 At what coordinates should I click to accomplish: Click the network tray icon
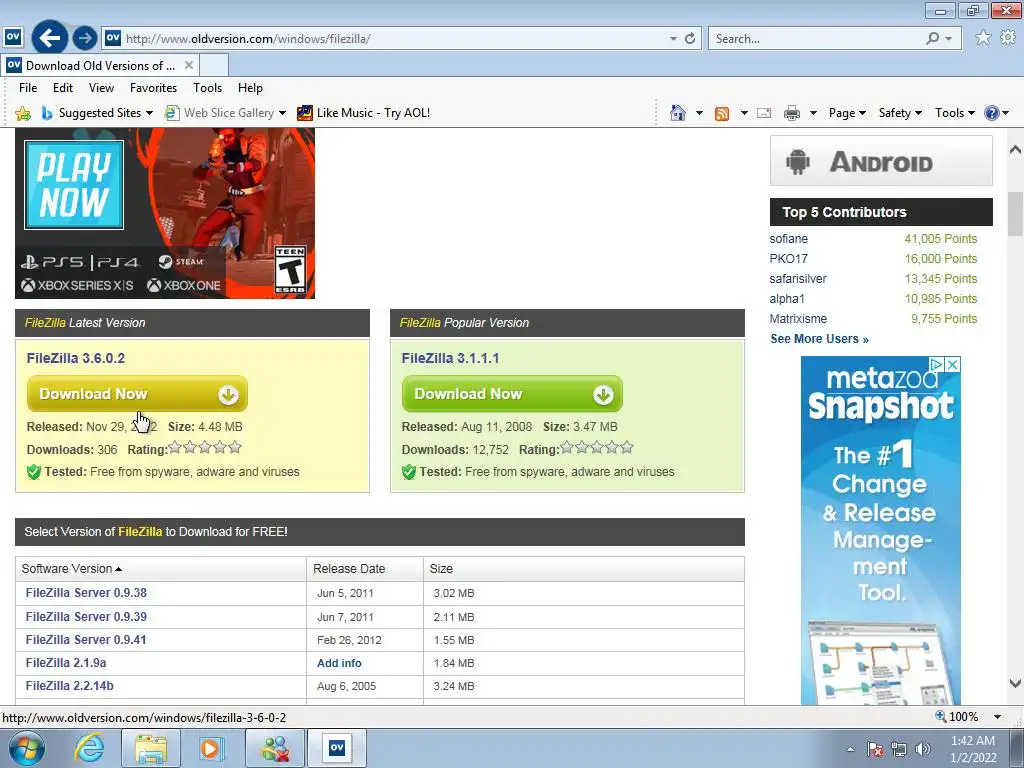point(899,749)
